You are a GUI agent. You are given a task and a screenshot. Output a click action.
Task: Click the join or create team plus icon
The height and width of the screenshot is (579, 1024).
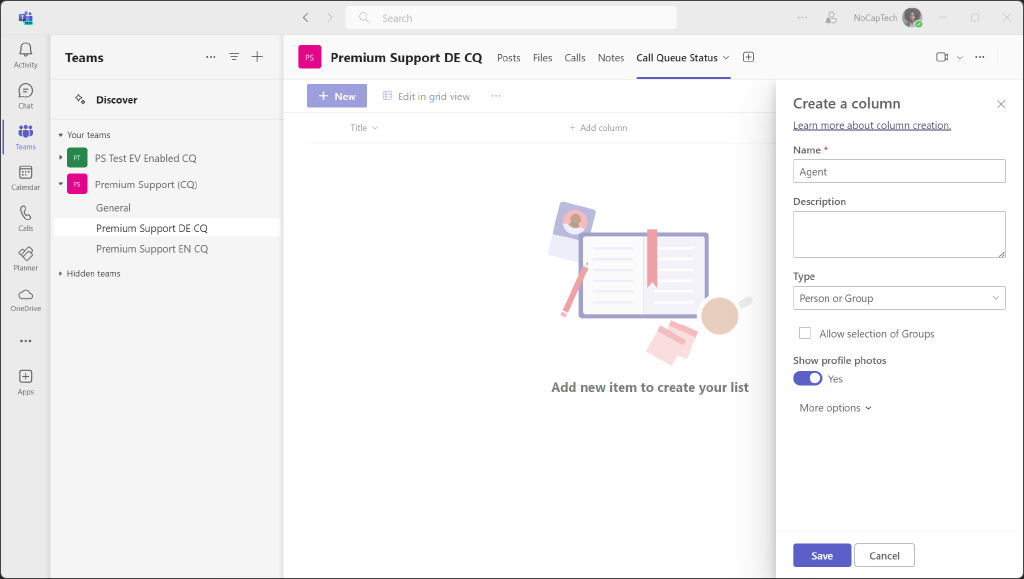(257, 57)
